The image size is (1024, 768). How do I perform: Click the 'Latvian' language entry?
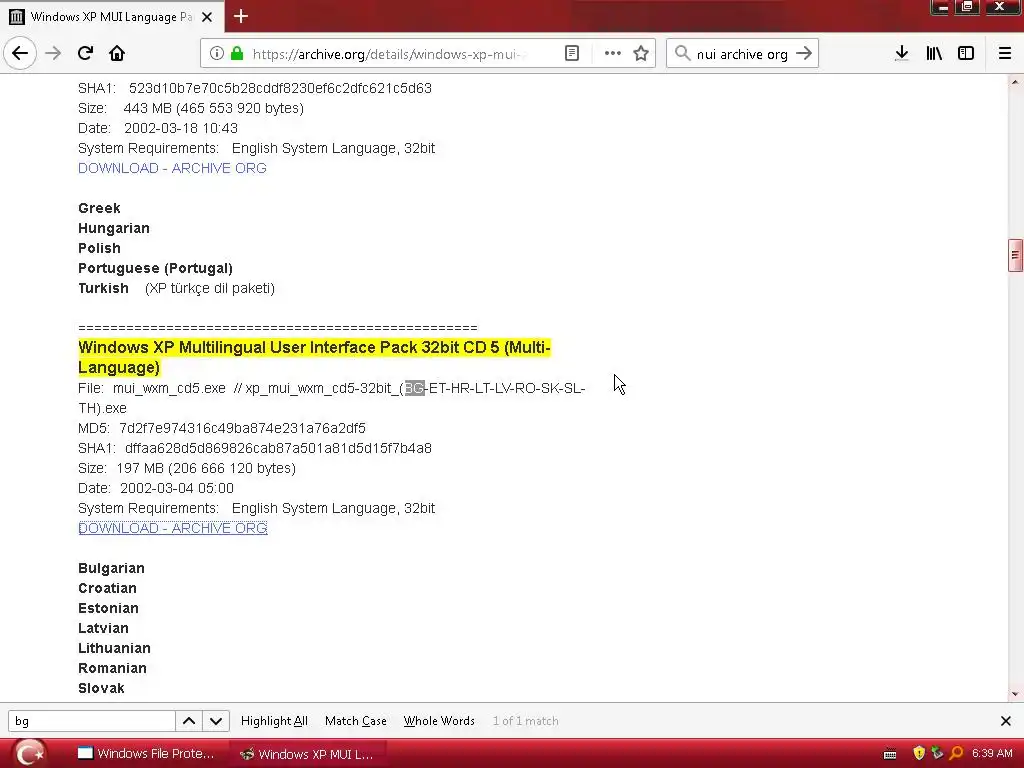tap(104, 628)
